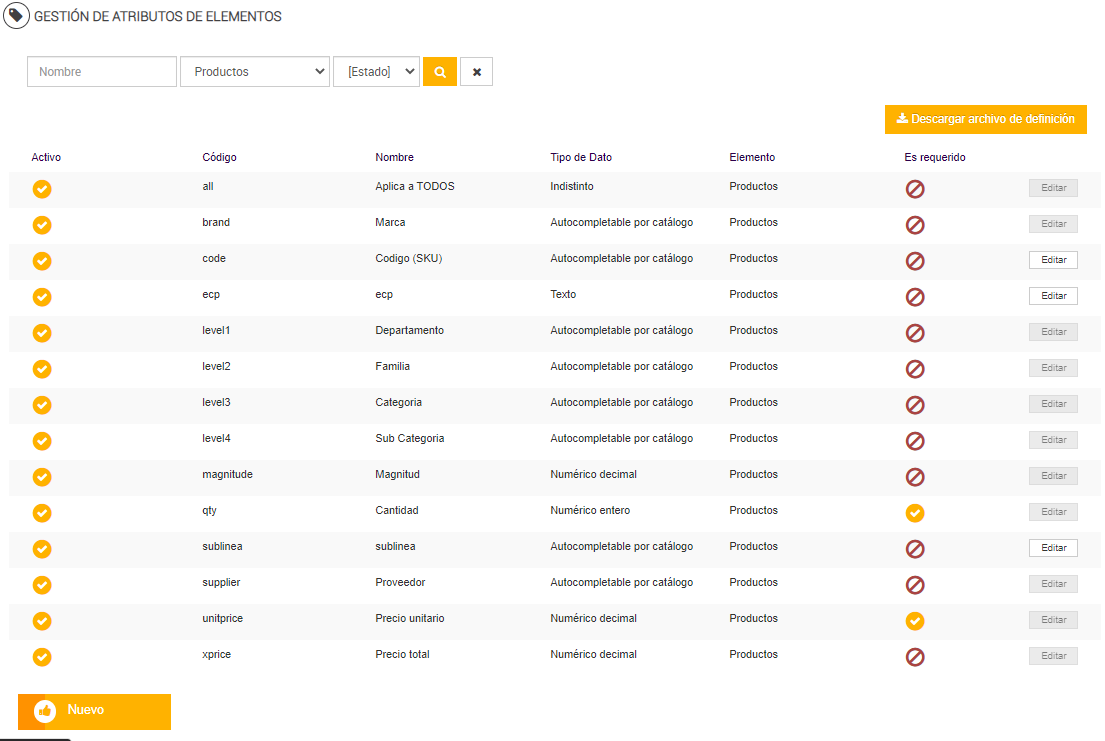The width and height of the screenshot is (1105, 741).
Task: Click not-required icon for xprice row
Action: pos(915,657)
